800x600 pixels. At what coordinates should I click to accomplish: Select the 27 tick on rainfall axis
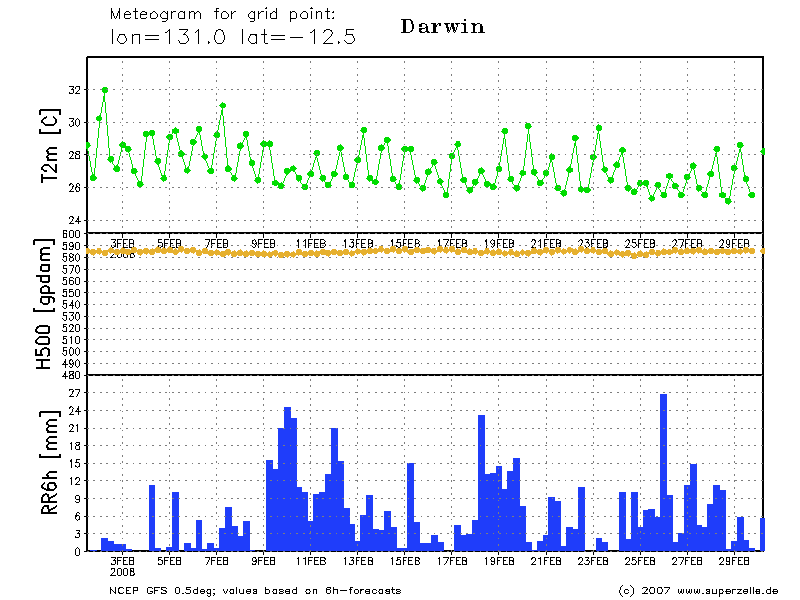coord(73,393)
